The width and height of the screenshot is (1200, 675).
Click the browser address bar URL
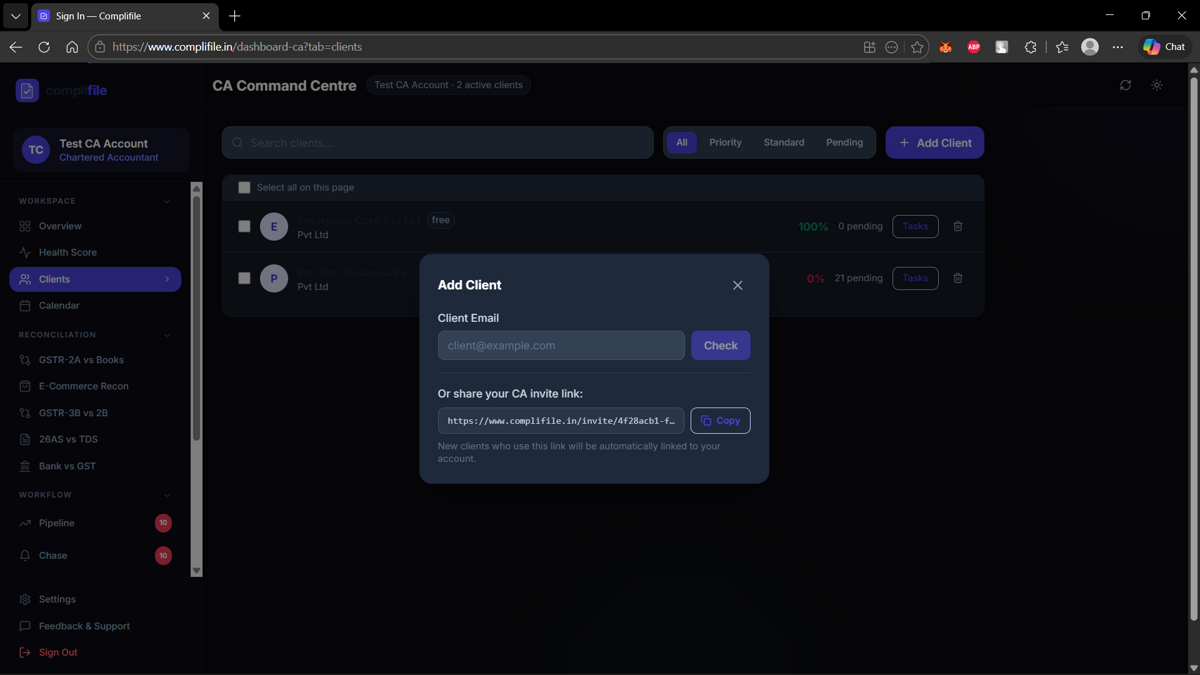(x=237, y=47)
